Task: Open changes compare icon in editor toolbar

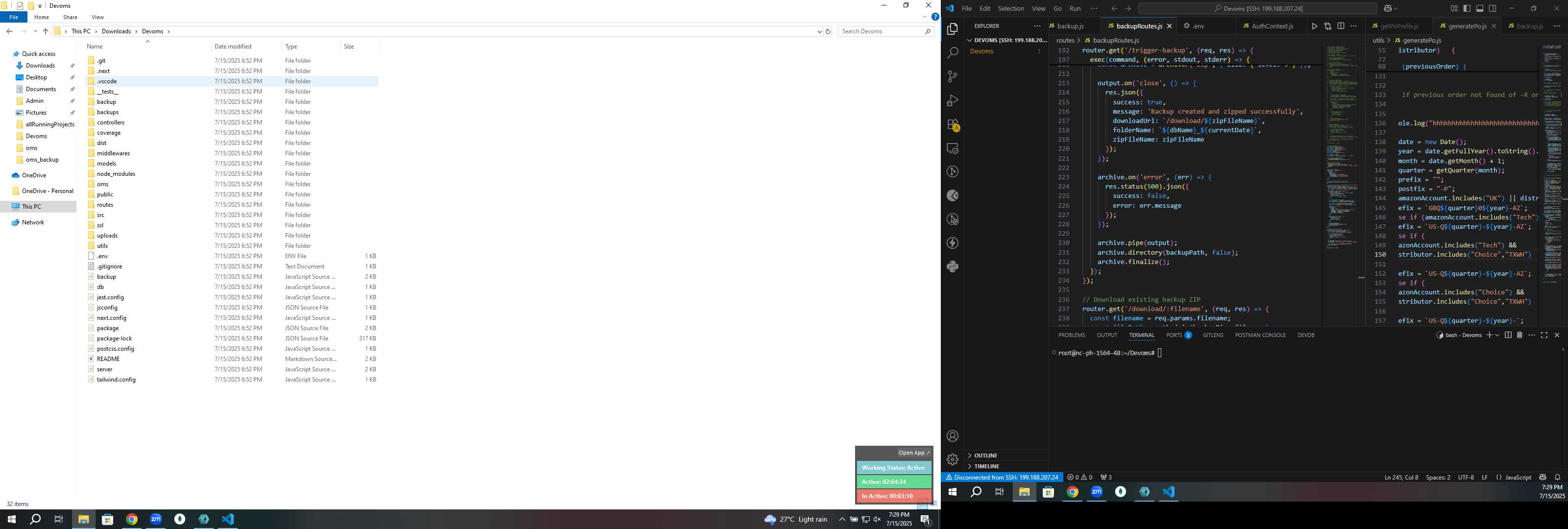Action: pos(1327,26)
